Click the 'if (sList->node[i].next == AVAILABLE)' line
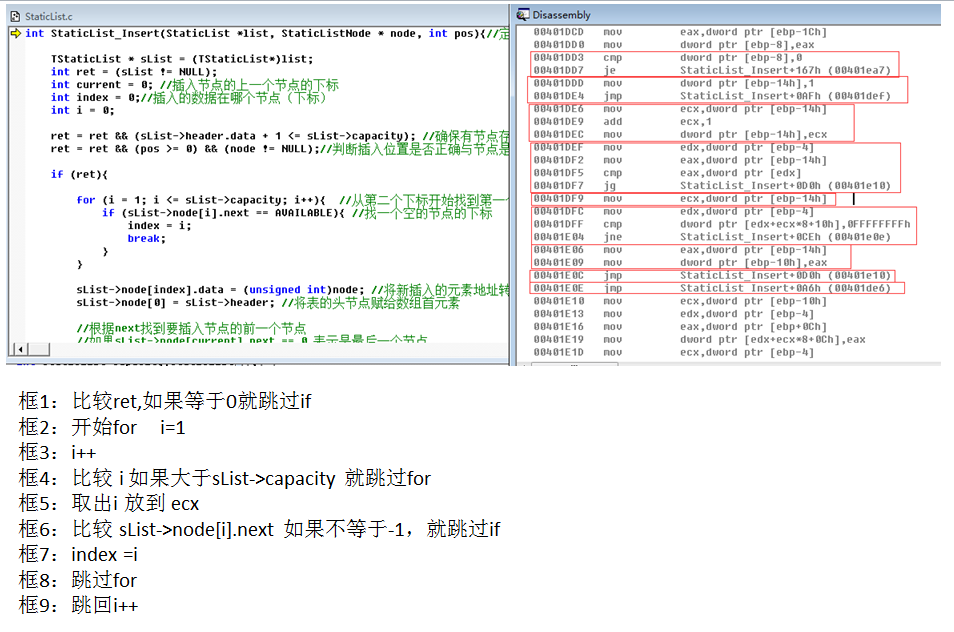 [x=297, y=213]
